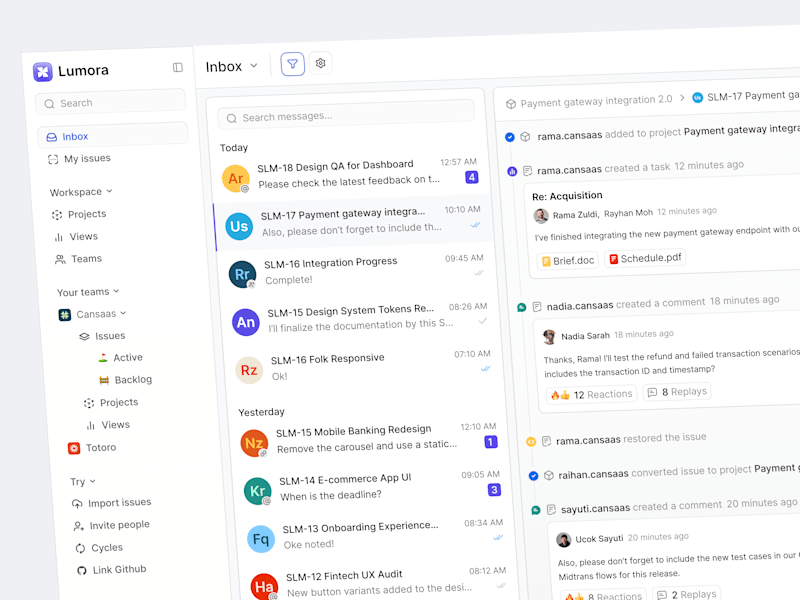
Task: Click unread badge 3 on SLM-14
Action: (494, 490)
